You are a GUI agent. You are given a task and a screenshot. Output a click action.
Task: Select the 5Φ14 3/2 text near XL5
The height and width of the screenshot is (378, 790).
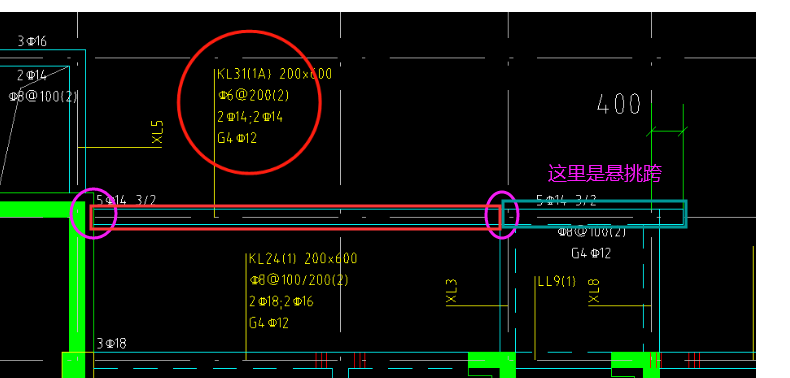[x=126, y=201]
